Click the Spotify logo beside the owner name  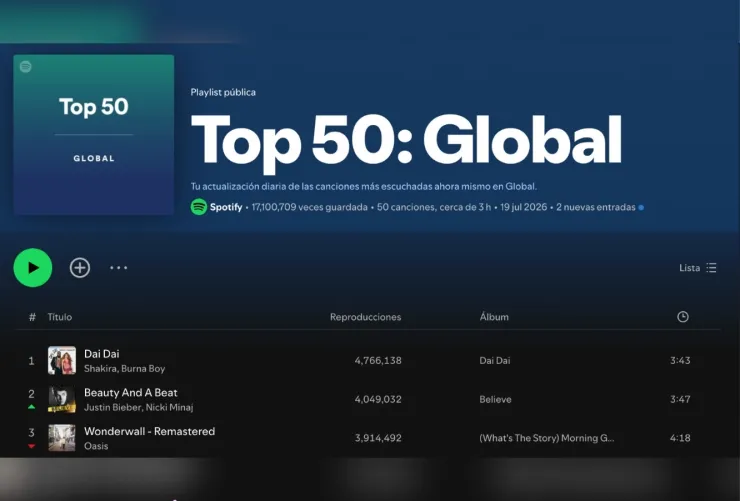point(199,207)
